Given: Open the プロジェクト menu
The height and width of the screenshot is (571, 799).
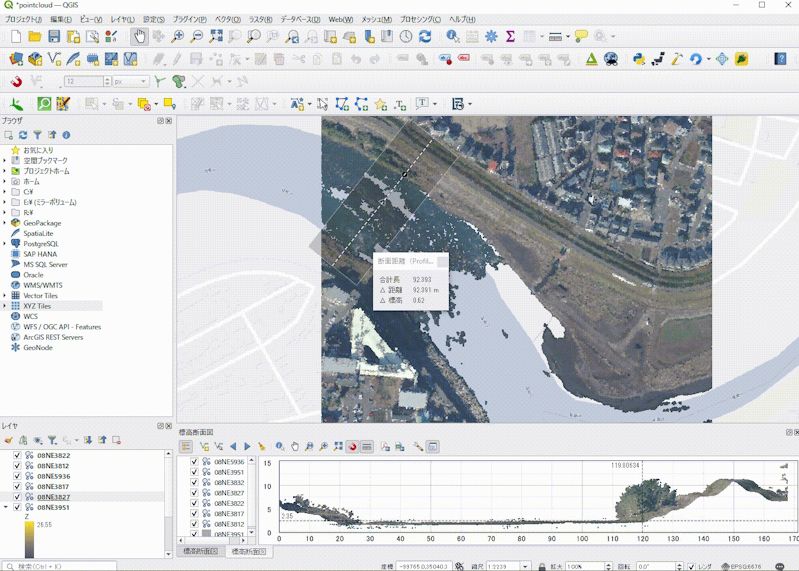Looking at the screenshot, I should point(23,19).
